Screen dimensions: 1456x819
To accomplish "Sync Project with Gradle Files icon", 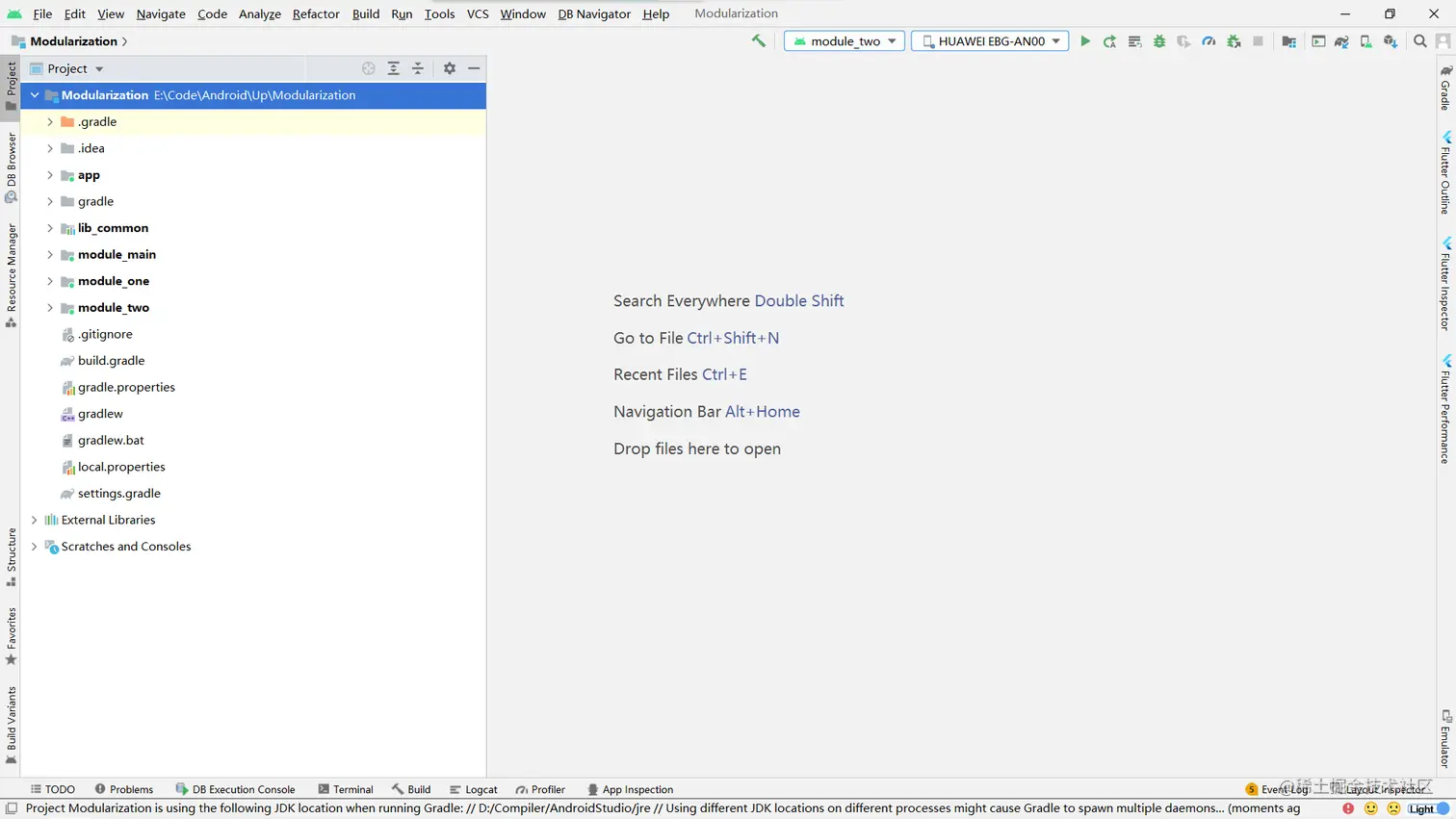I will (x=1341, y=41).
